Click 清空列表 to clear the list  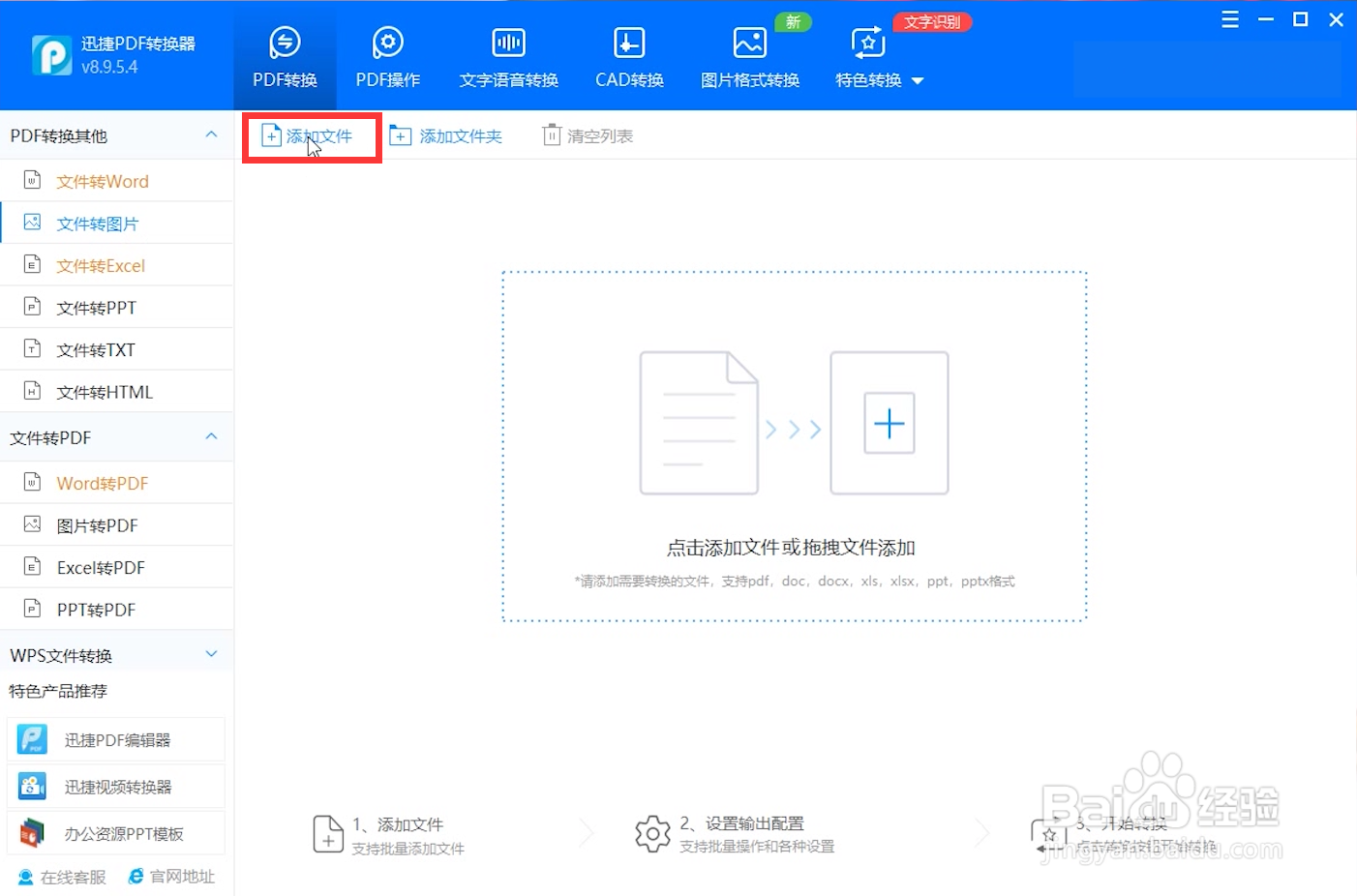click(588, 135)
